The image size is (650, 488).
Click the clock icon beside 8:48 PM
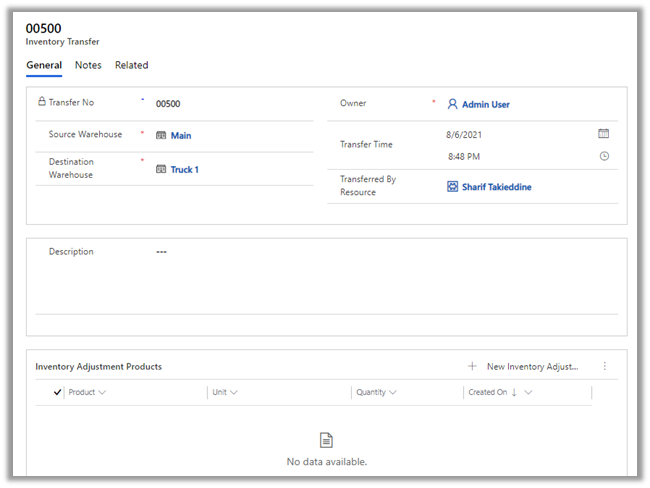603,156
